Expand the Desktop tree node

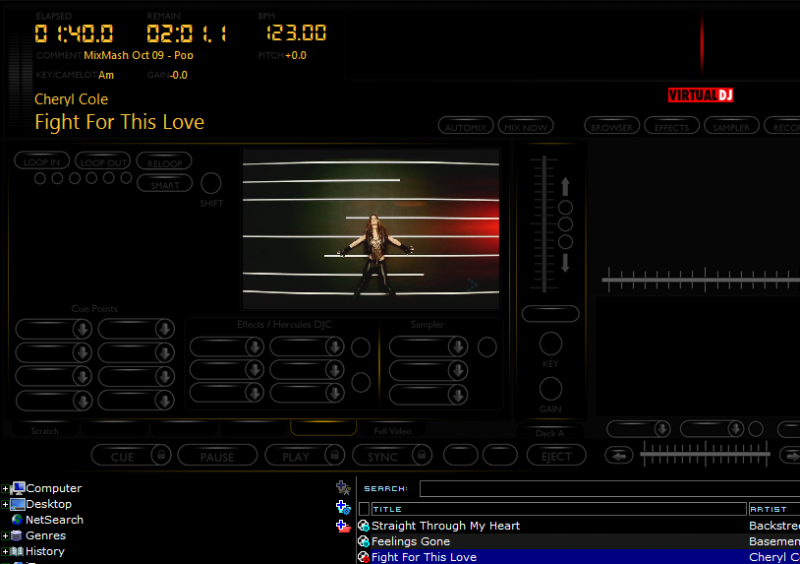click(x=5, y=504)
